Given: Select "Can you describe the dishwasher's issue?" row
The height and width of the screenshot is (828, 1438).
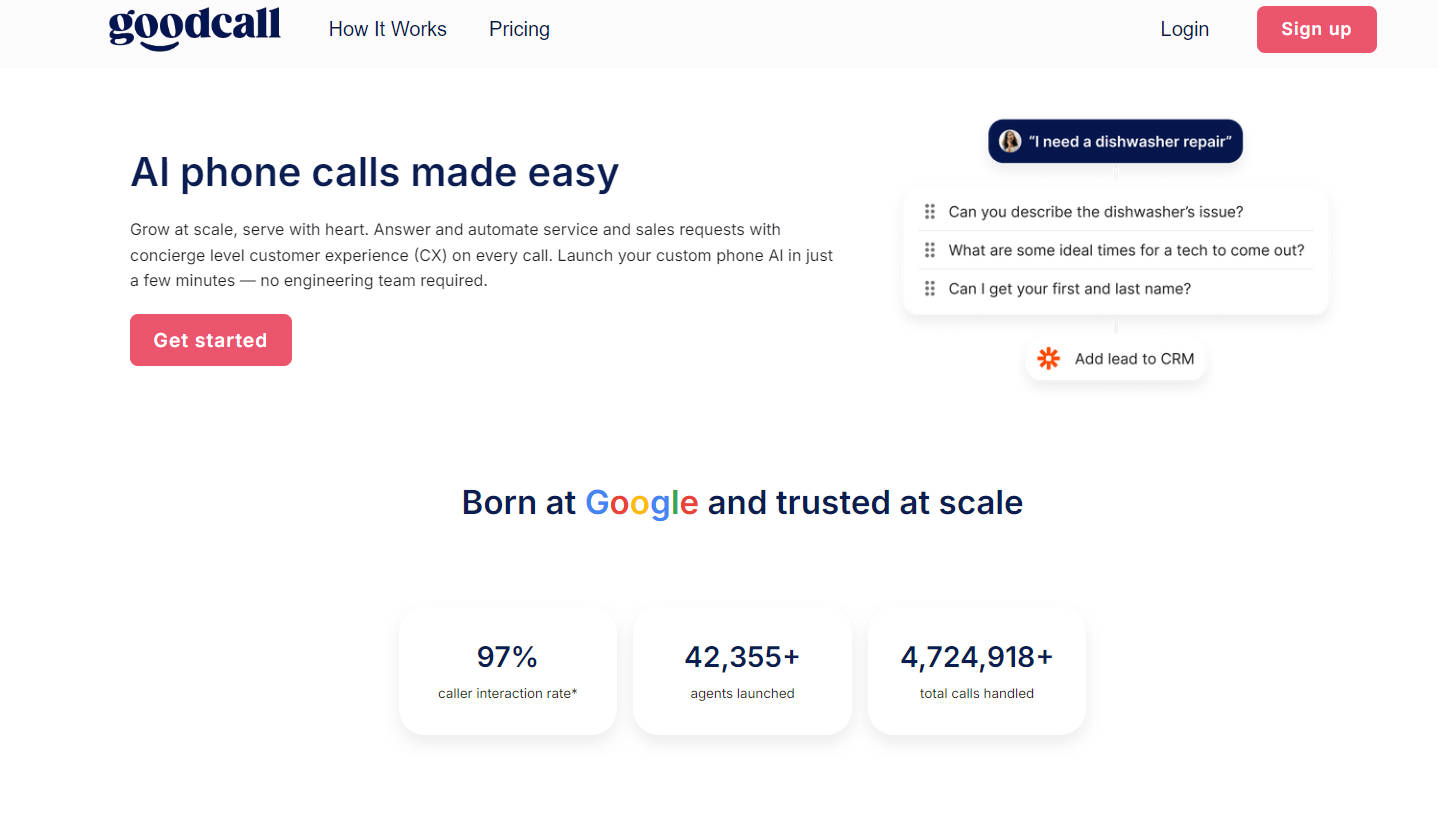Looking at the screenshot, I should 1095,212.
